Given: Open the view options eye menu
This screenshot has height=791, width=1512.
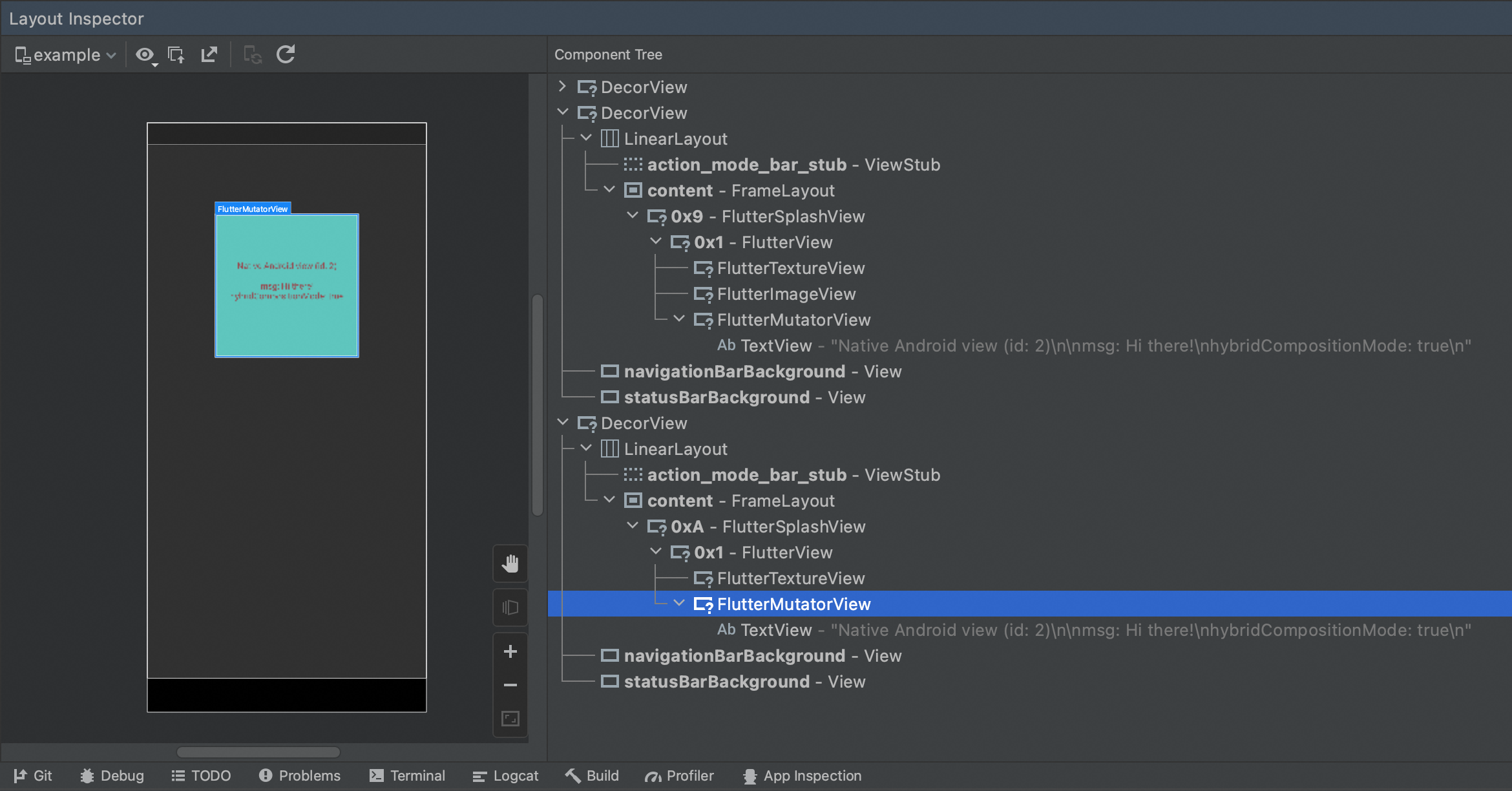Looking at the screenshot, I should coord(145,54).
